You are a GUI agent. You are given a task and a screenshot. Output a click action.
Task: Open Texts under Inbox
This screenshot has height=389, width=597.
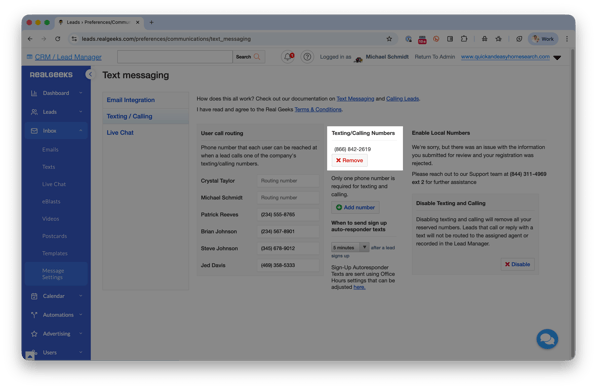tap(49, 167)
